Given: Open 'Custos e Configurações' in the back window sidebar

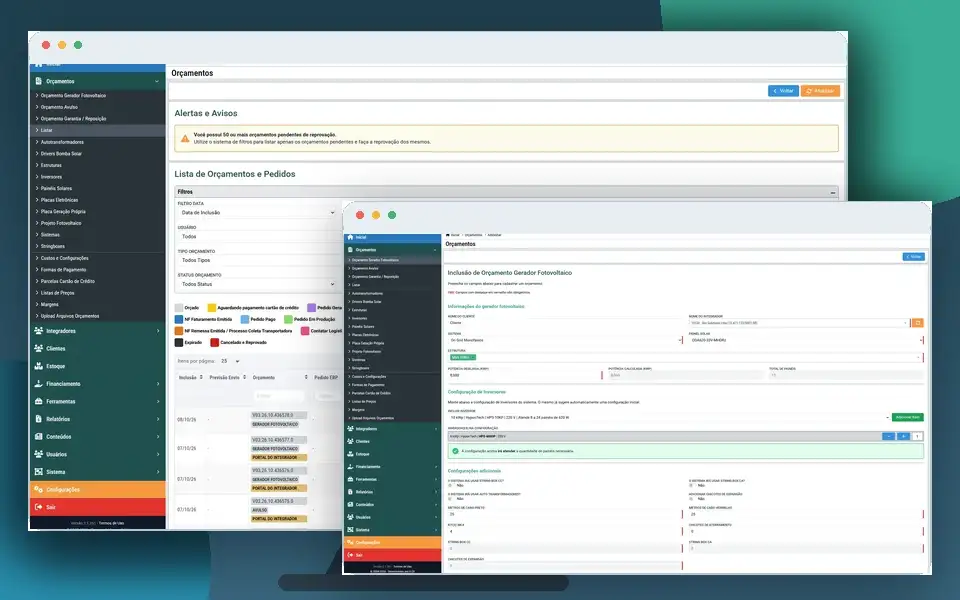Looking at the screenshot, I should [64, 258].
